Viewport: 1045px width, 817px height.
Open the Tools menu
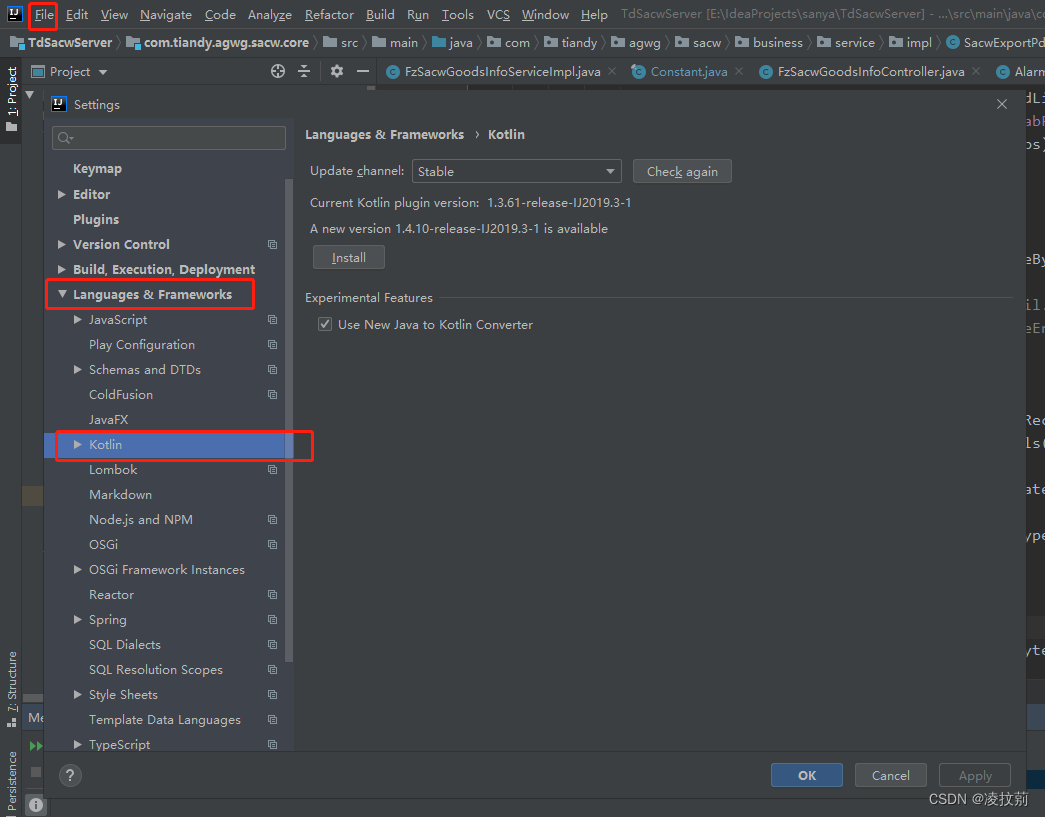(458, 15)
